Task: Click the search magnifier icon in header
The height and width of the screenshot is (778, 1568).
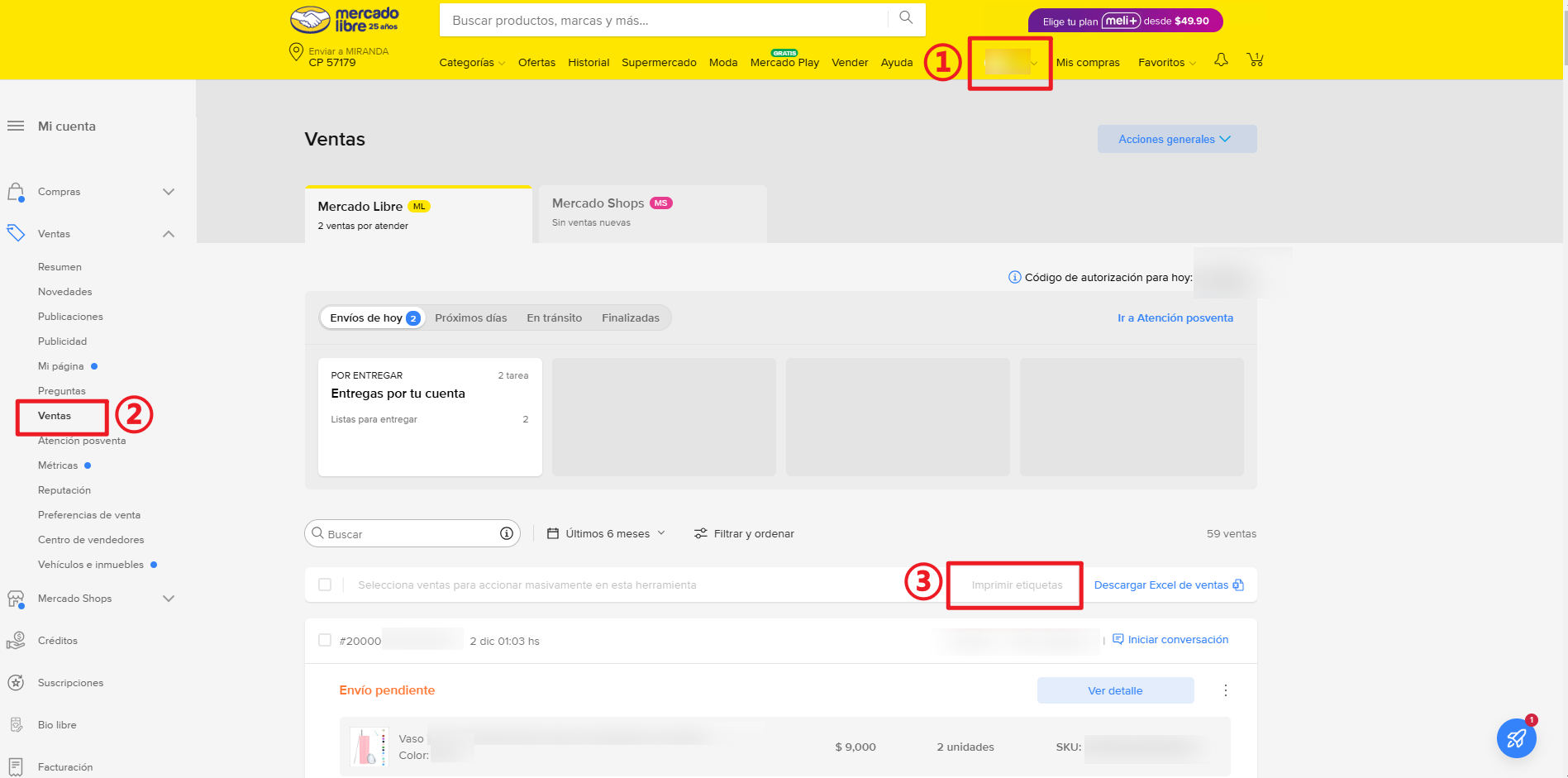Action: tap(906, 18)
